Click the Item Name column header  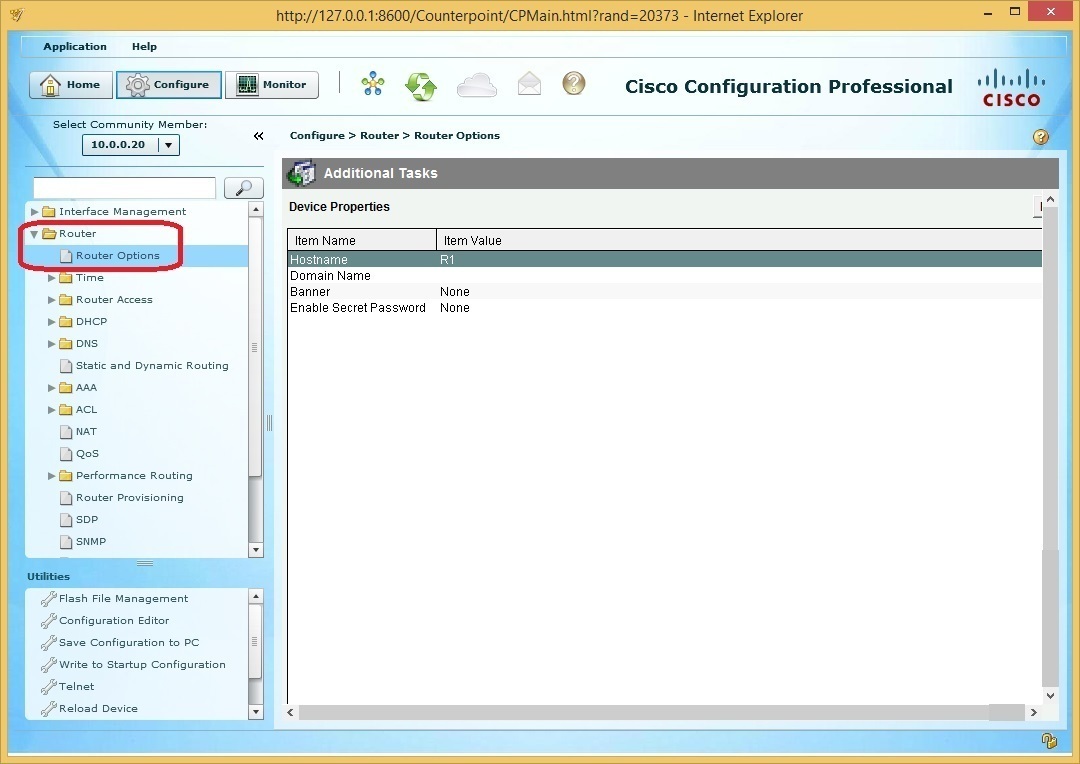coord(362,240)
